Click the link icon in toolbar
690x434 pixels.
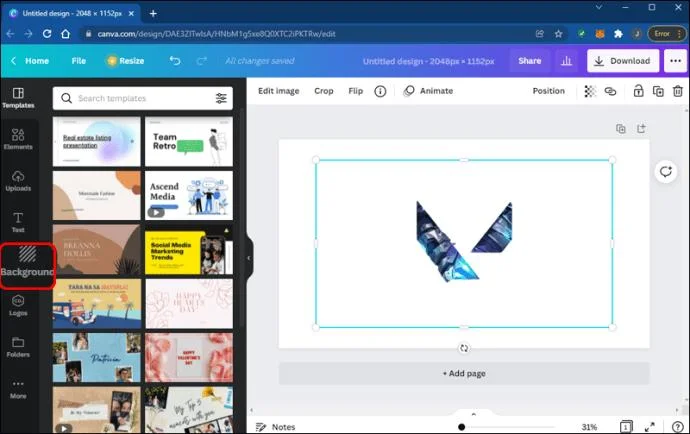coord(610,91)
